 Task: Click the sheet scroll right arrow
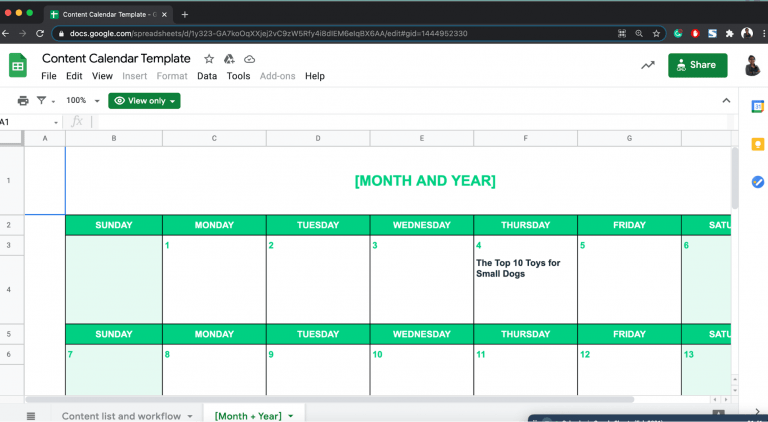coord(726,399)
